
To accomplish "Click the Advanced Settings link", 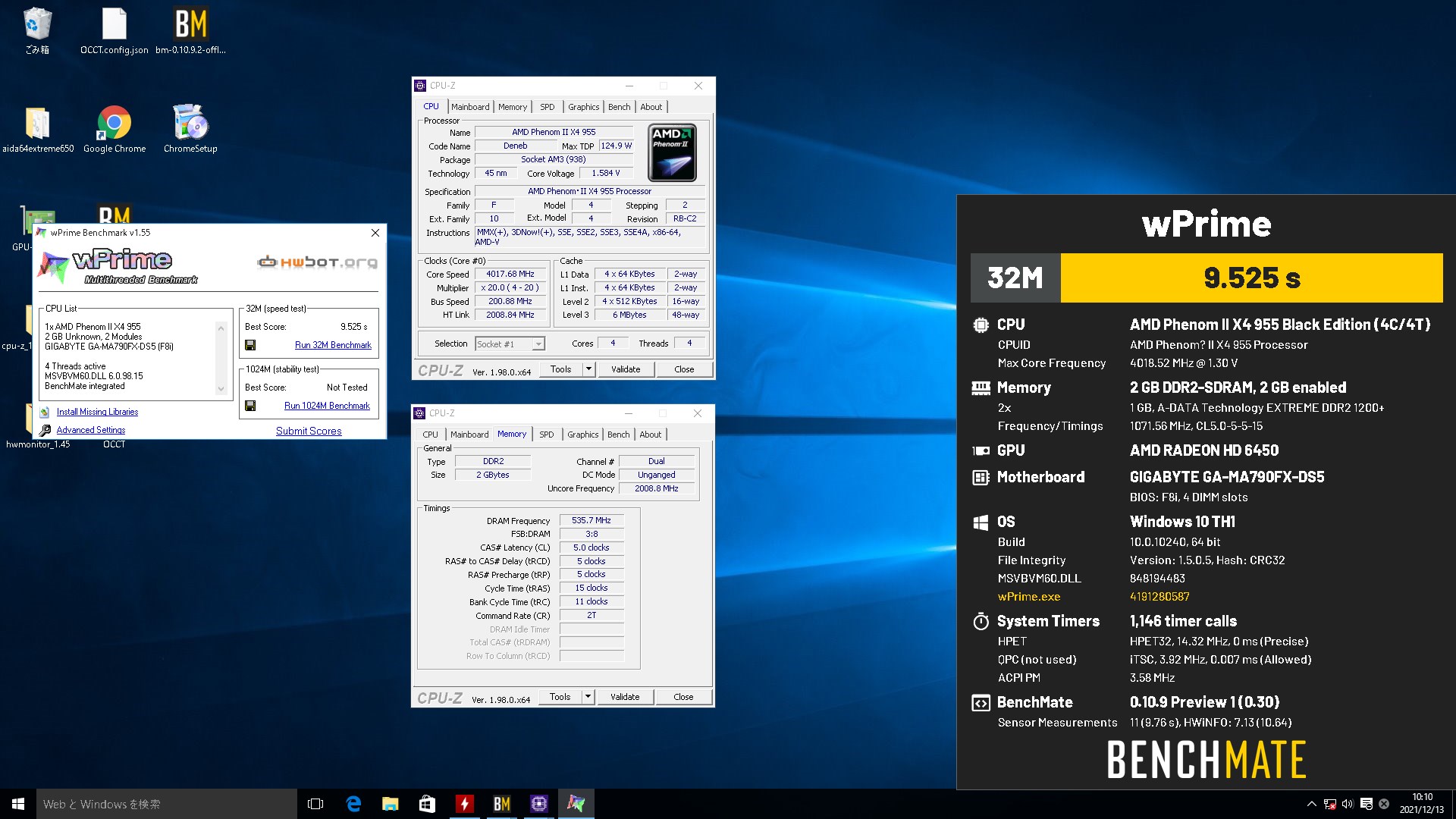I will [91, 430].
